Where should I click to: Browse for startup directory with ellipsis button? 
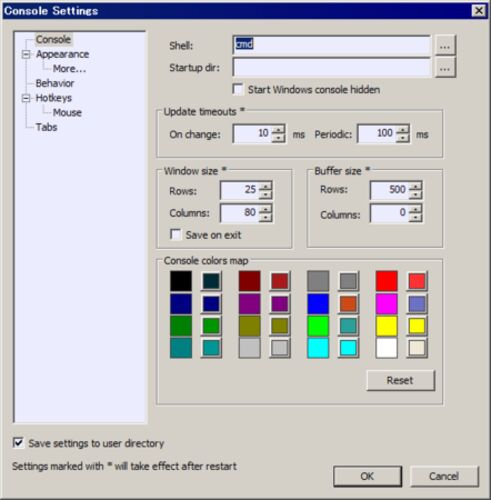point(445,68)
